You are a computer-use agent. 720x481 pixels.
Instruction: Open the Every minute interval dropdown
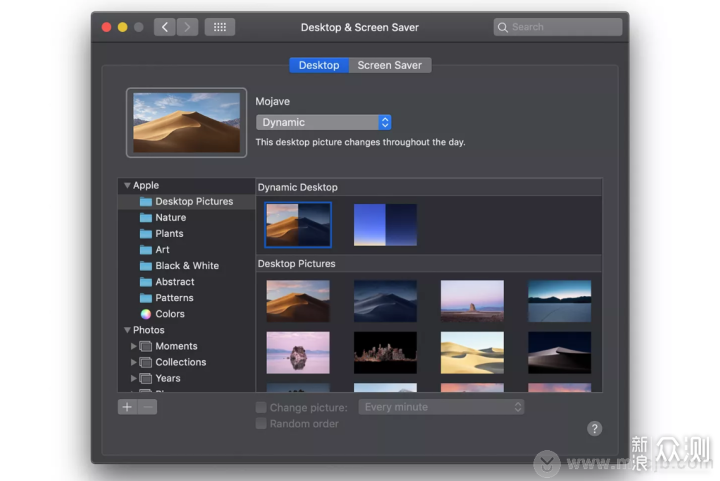click(x=441, y=407)
